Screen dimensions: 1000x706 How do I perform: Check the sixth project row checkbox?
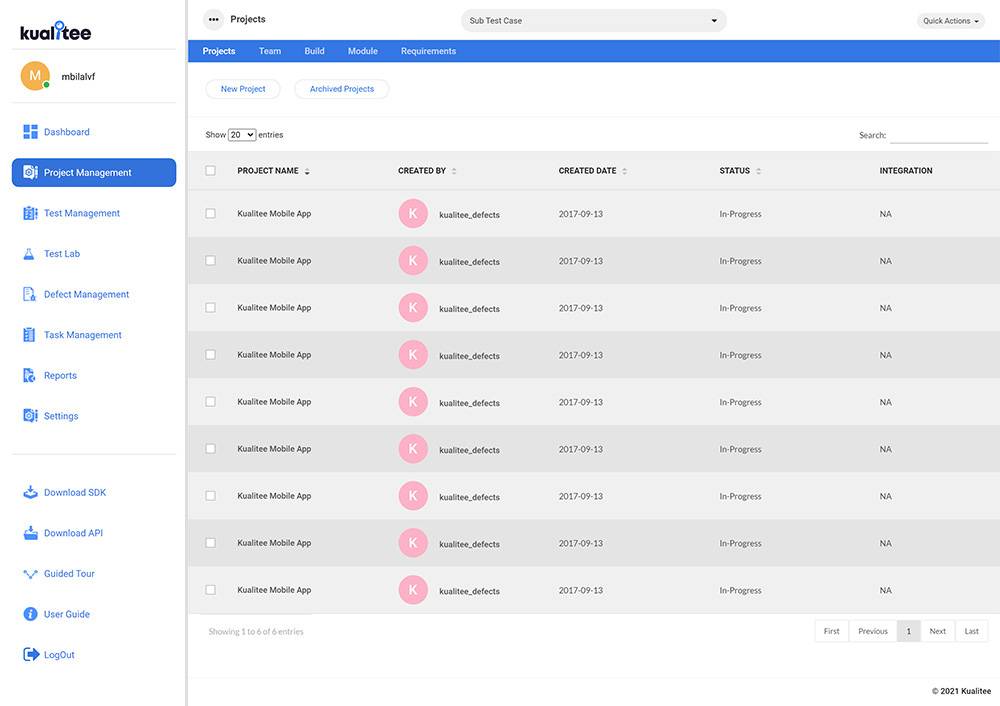click(210, 448)
